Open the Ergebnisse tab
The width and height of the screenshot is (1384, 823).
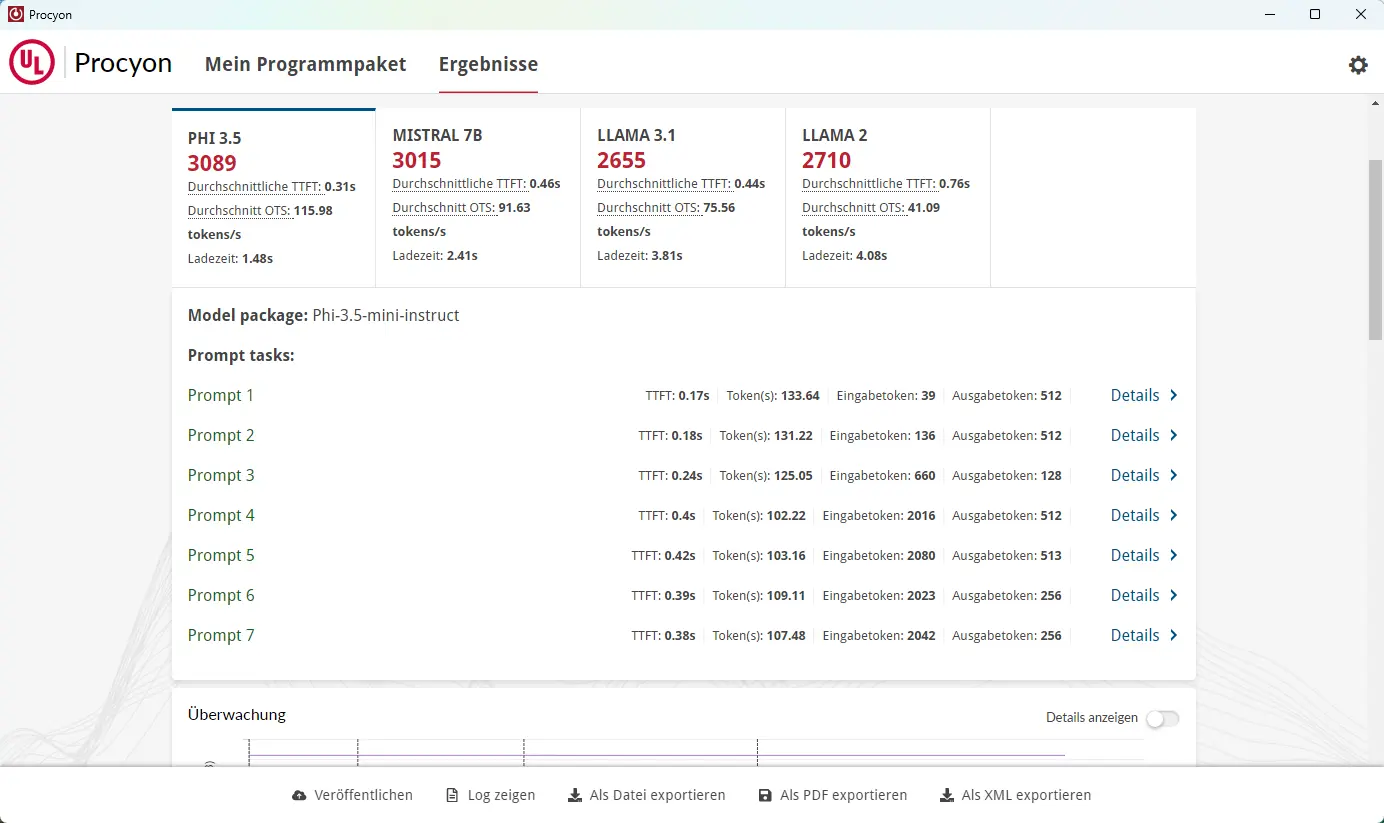(488, 64)
